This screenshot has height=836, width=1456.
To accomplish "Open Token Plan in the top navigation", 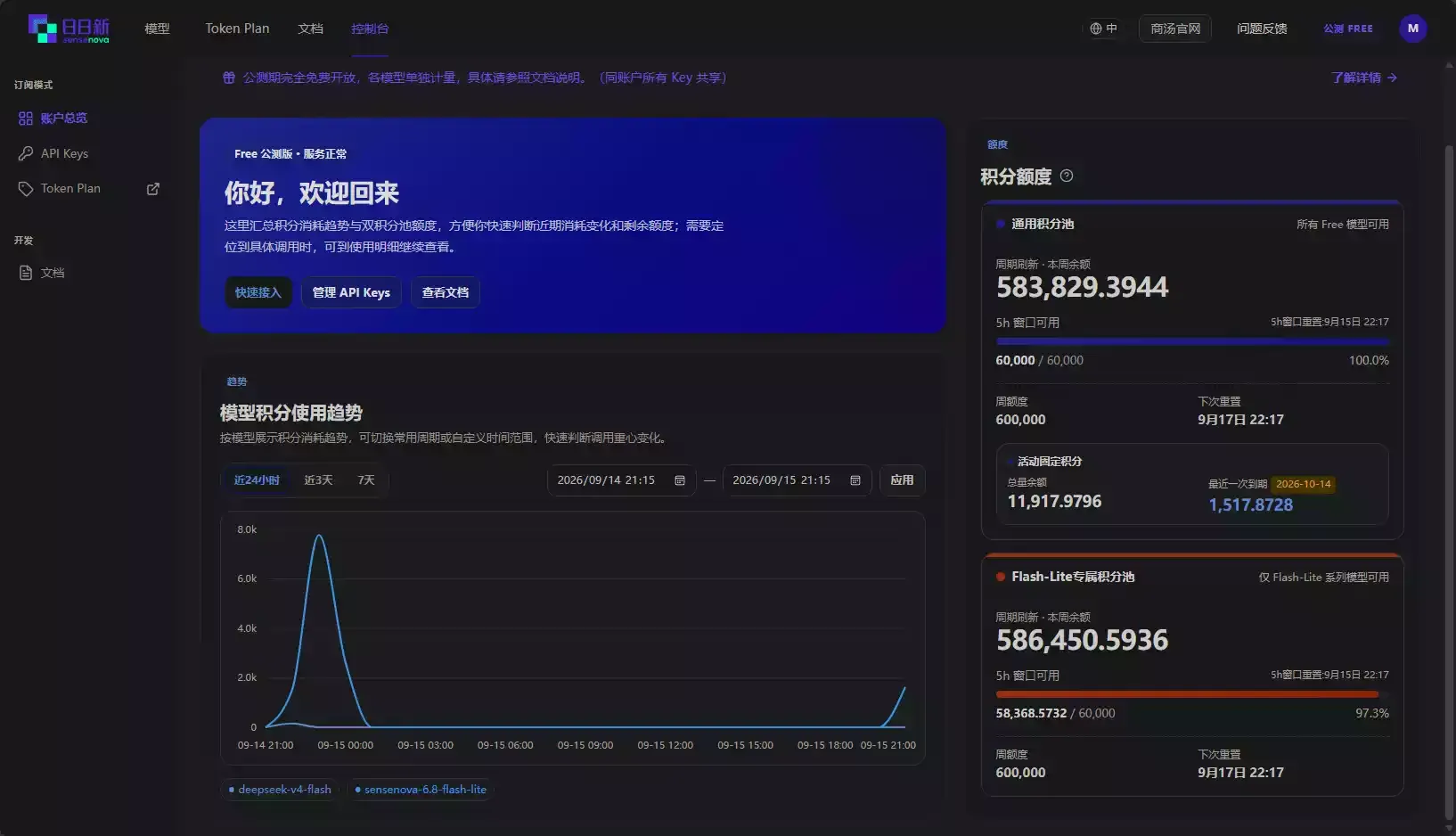I will (x=237, y=29).
